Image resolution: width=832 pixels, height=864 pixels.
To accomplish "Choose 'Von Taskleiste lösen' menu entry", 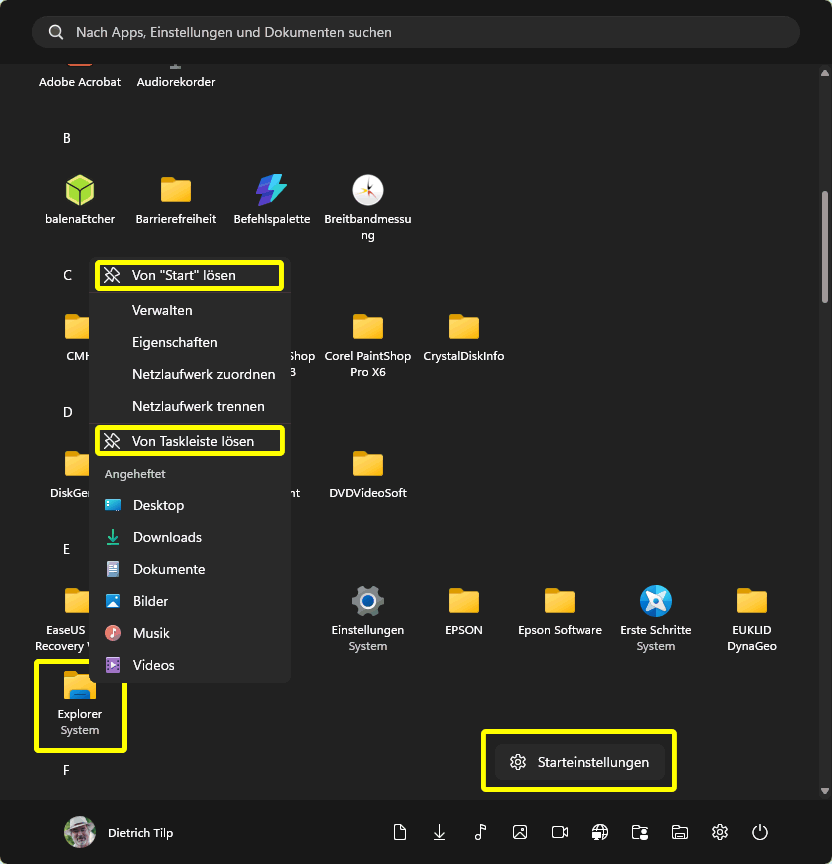I will (189, 441).
